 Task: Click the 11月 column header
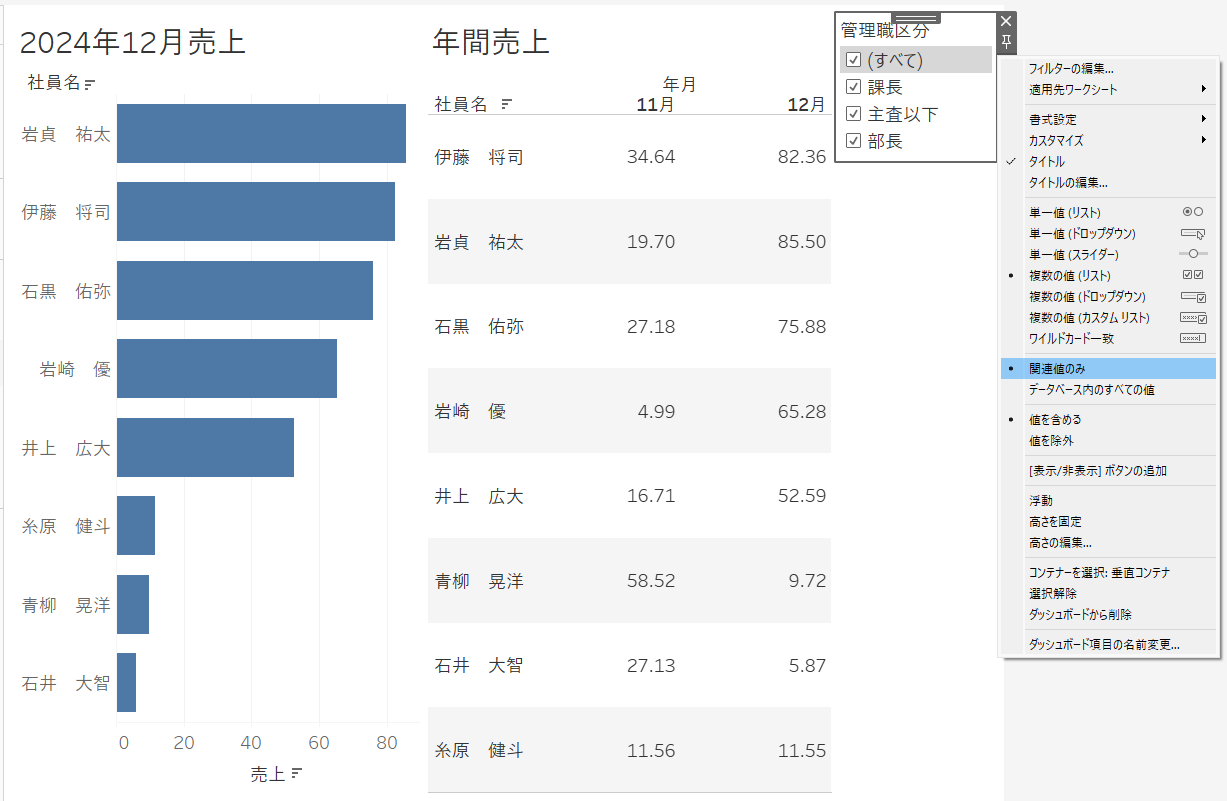[x=655, y=104]
